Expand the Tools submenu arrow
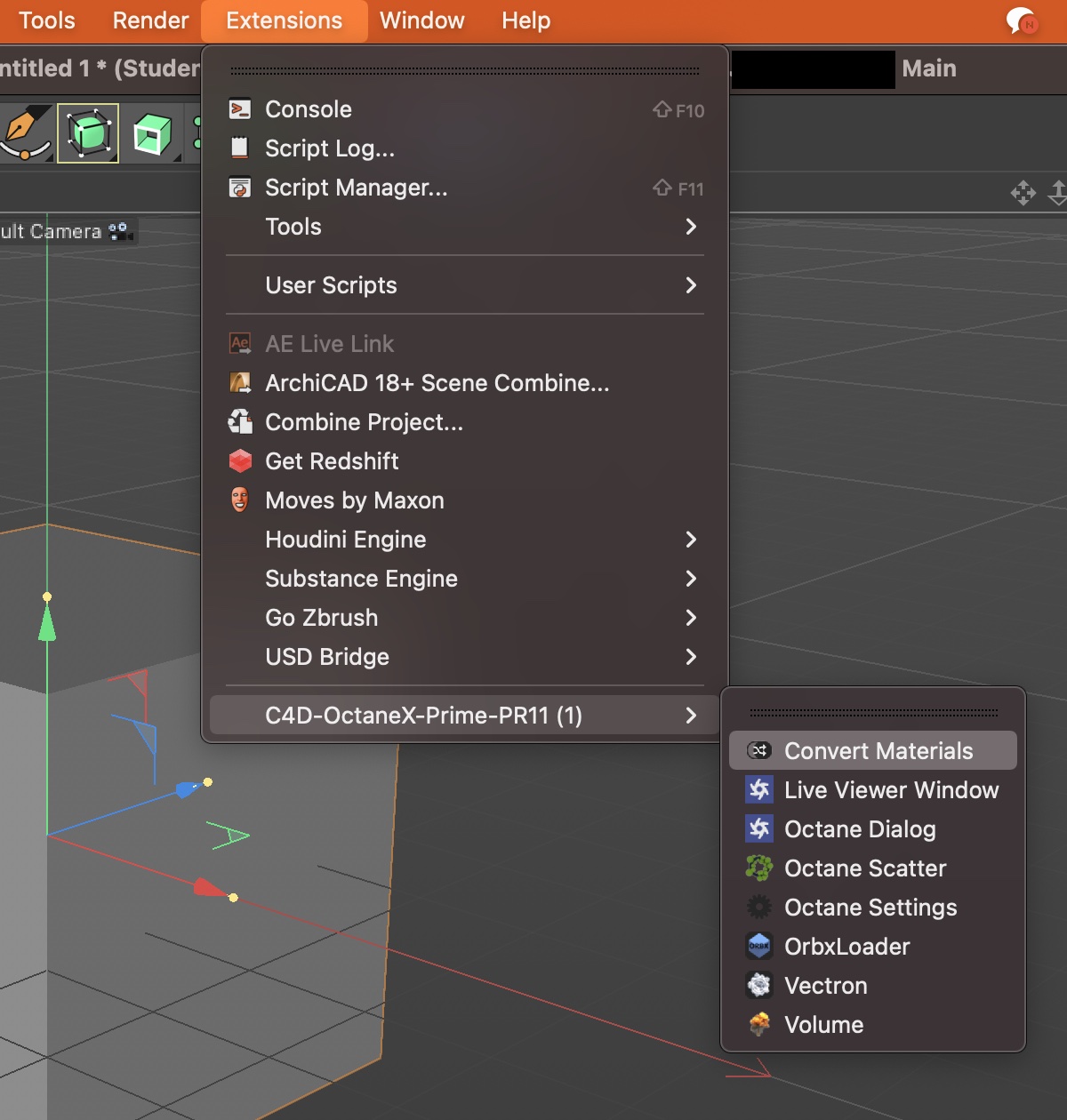 click(x=691, y=227)
